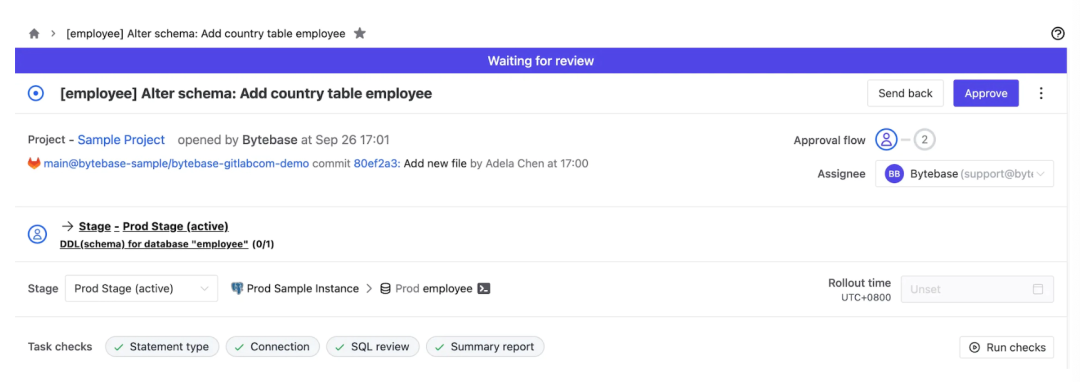Click Prod Sample Instance link

(303, 288)
